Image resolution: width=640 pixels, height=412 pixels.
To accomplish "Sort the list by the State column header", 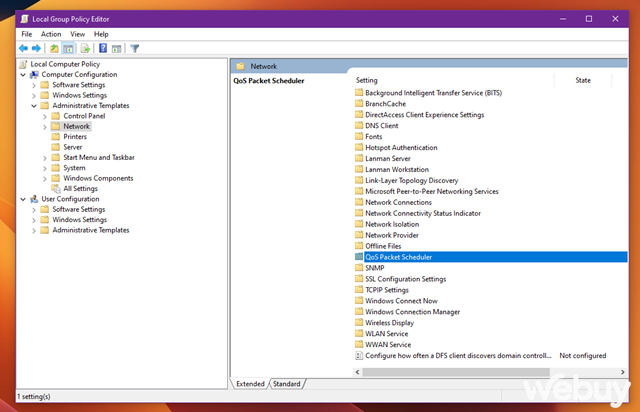I will pos(583,80).
